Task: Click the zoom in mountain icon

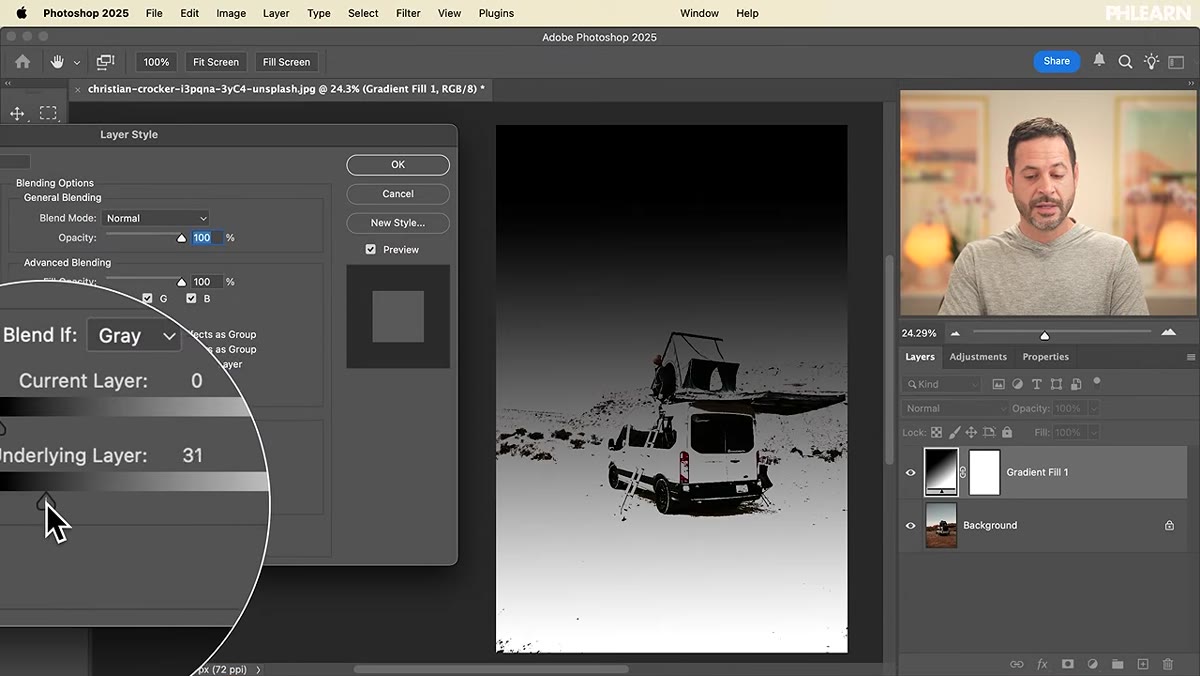Action: [x=1169, y=333]
